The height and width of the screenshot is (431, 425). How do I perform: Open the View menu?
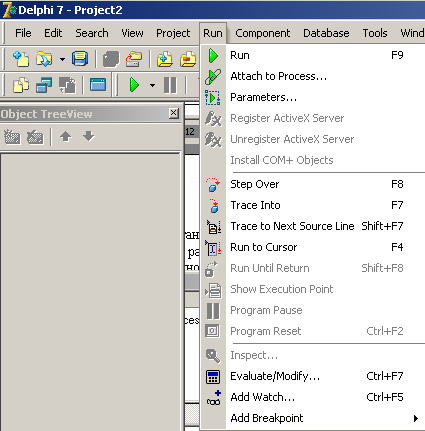132,33
